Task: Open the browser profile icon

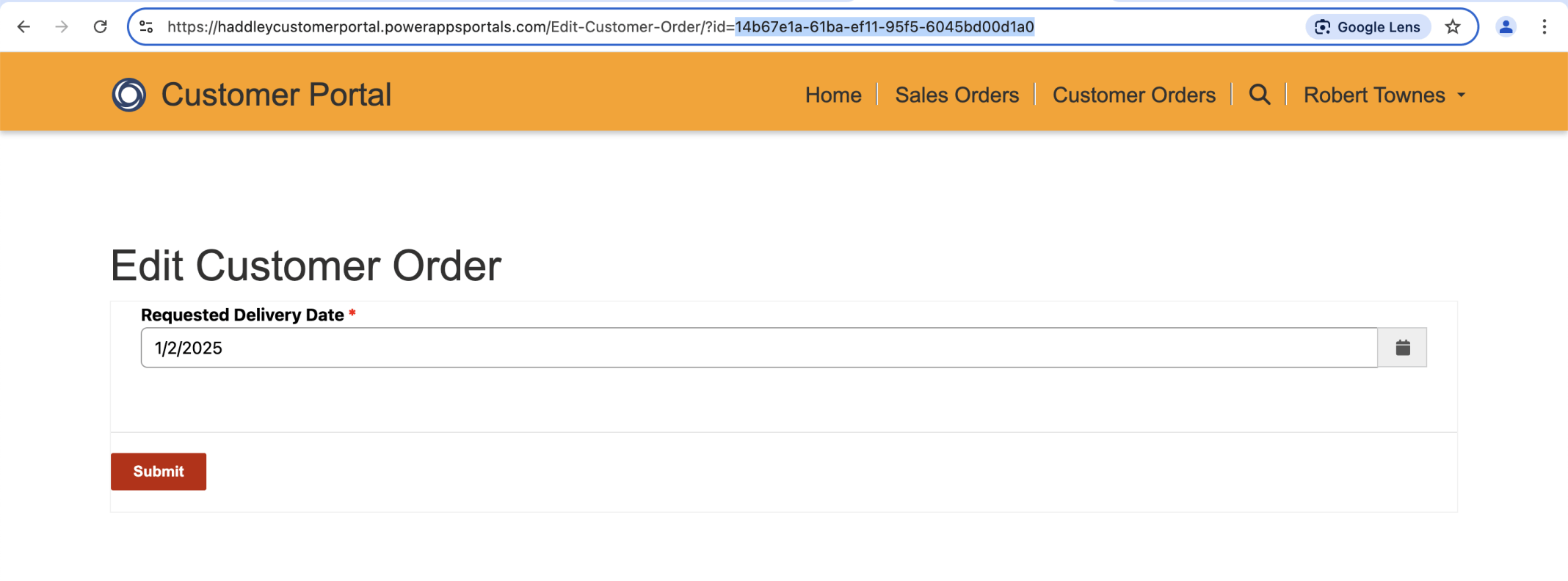Action: pos(1506,27)
